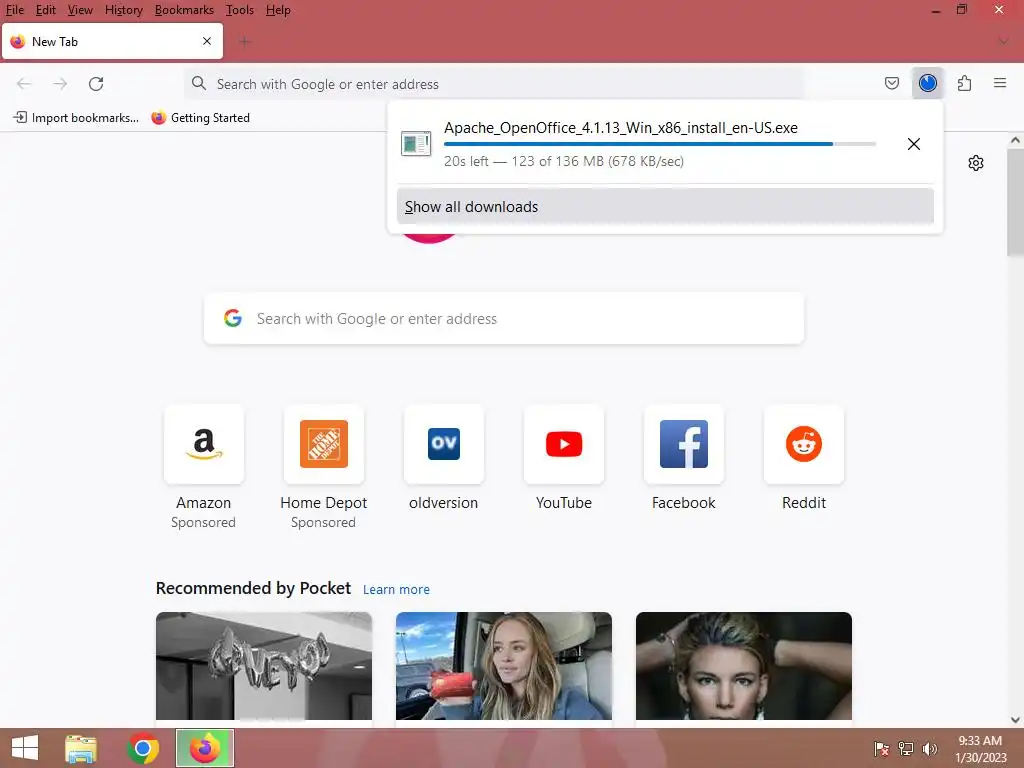
Task: Open the woman in car story thumbnail
Action: [x=504, y=666]
